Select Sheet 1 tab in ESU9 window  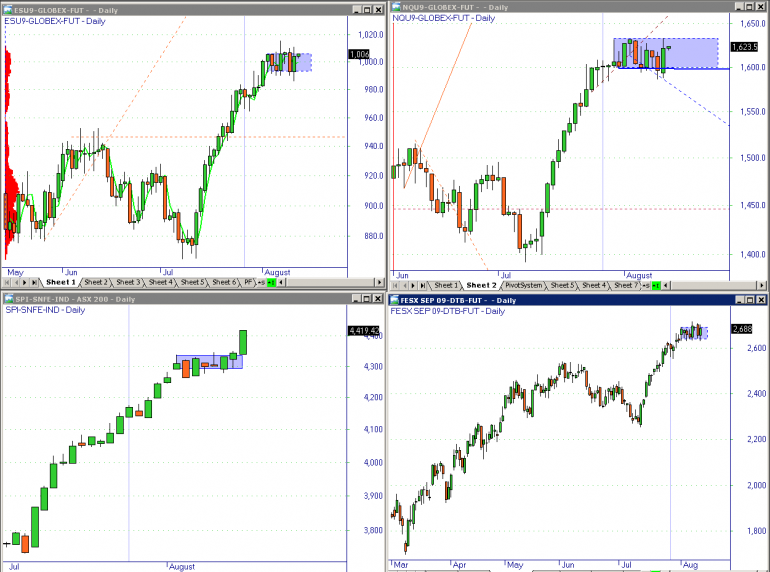pyautogui.click(x=60, y=282)
